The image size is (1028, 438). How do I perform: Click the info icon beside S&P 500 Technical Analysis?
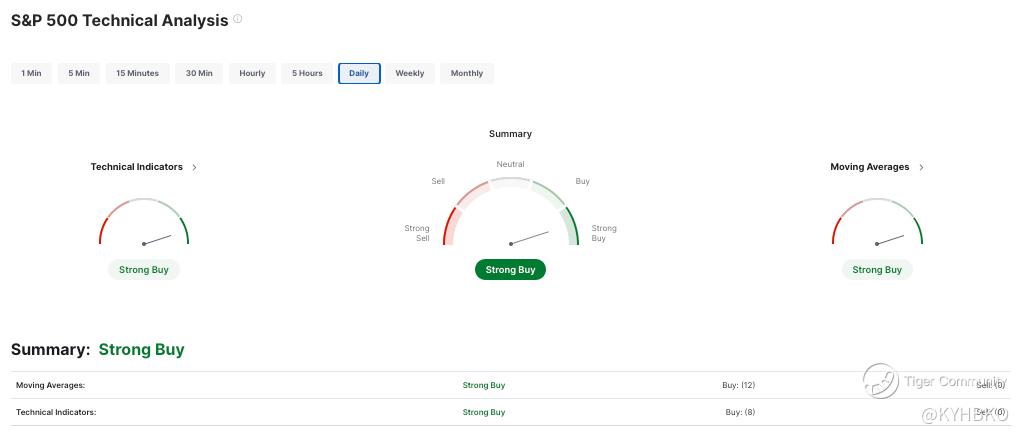[x=238, y=19]
